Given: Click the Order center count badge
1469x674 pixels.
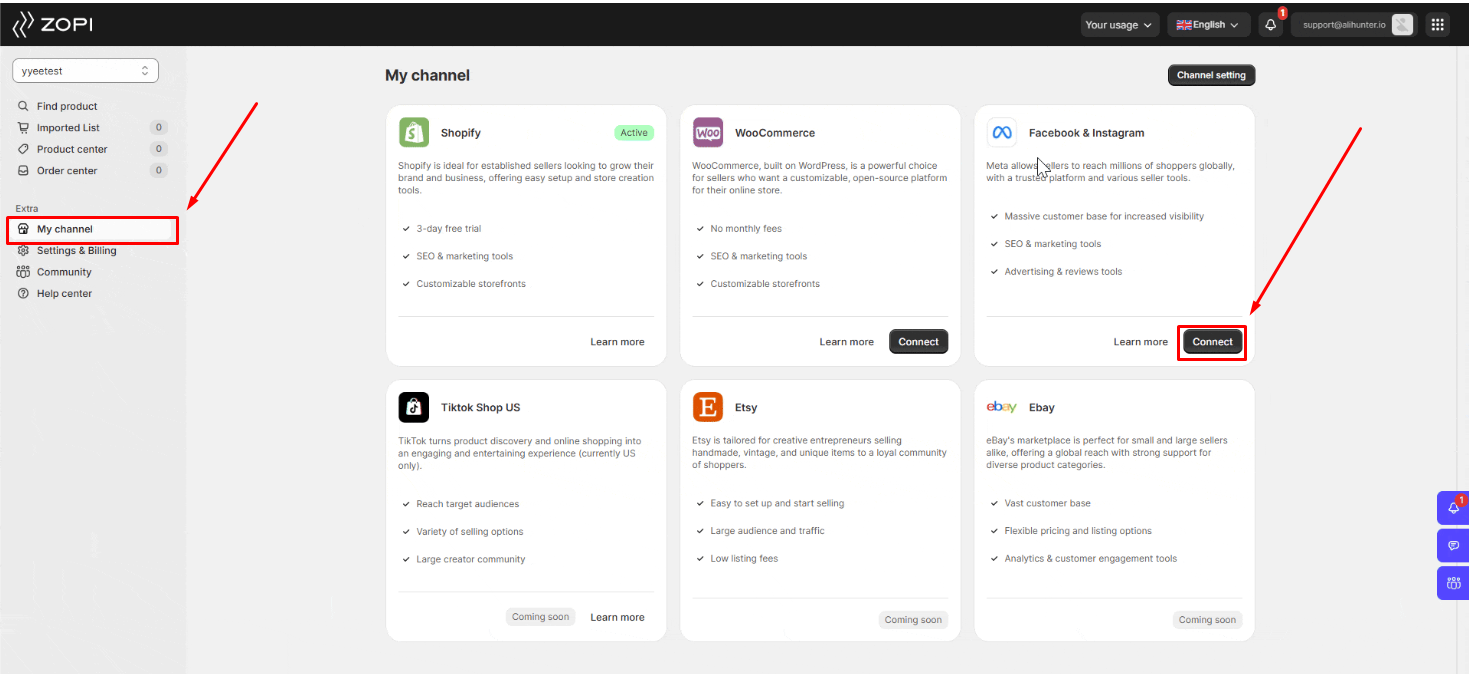Looking at the screenshot, I should (x=158, y=171).
